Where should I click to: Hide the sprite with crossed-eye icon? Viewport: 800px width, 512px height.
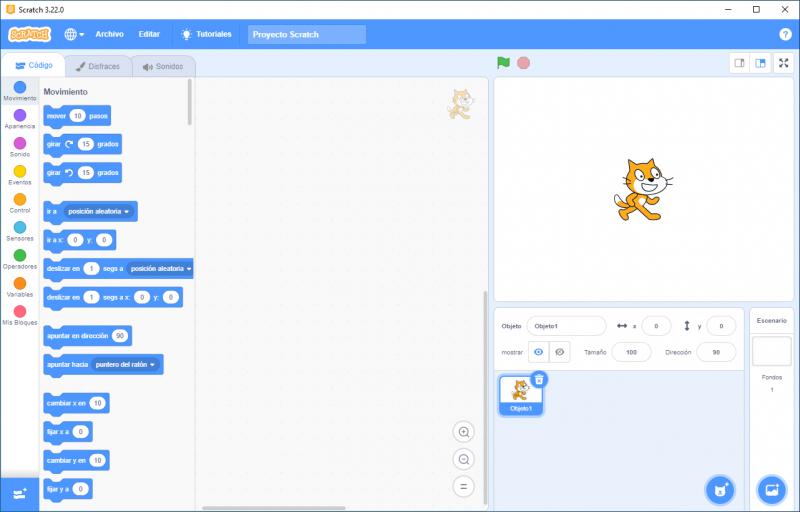click(560, 352)
